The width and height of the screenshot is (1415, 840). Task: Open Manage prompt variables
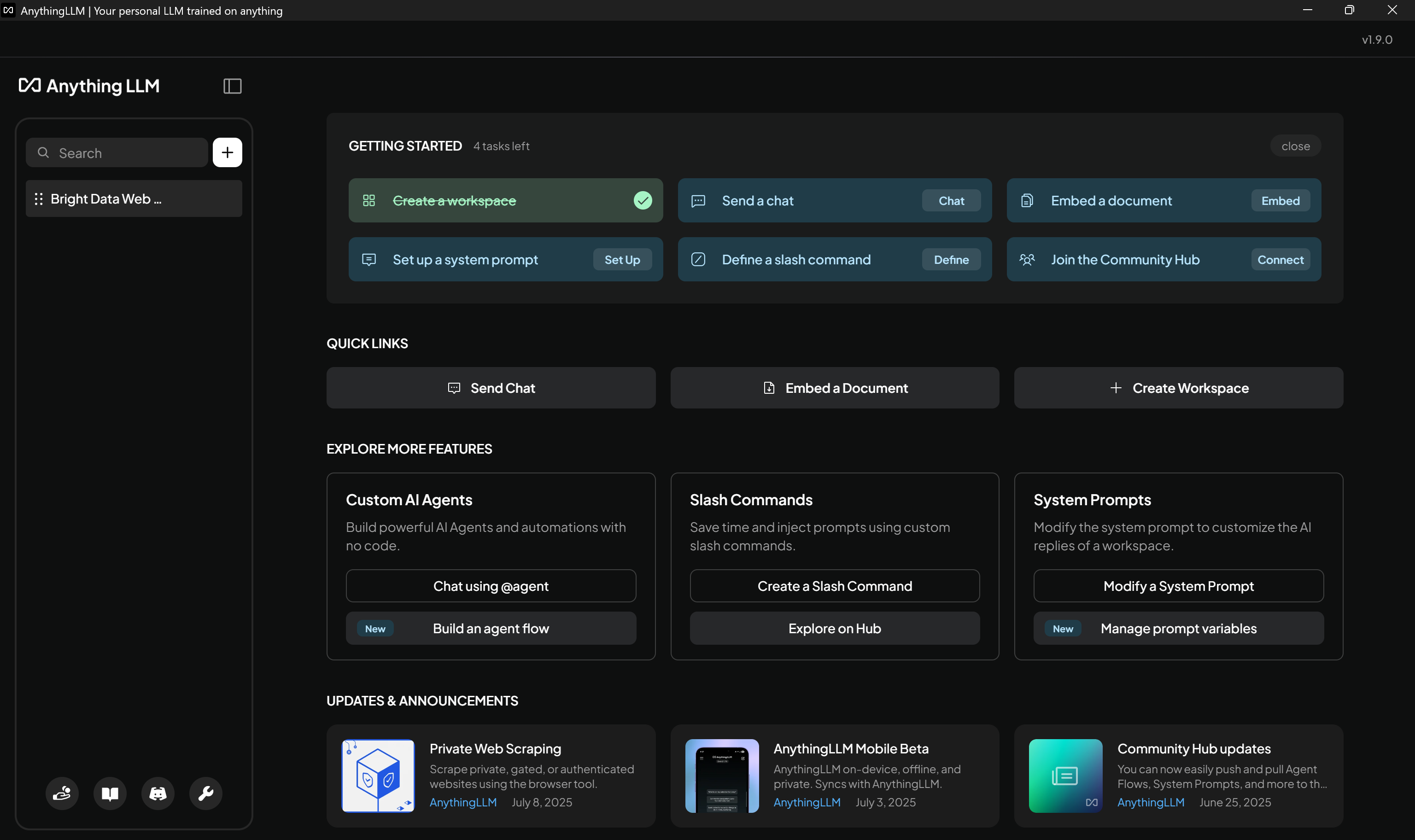click(x=1178, y=628)
